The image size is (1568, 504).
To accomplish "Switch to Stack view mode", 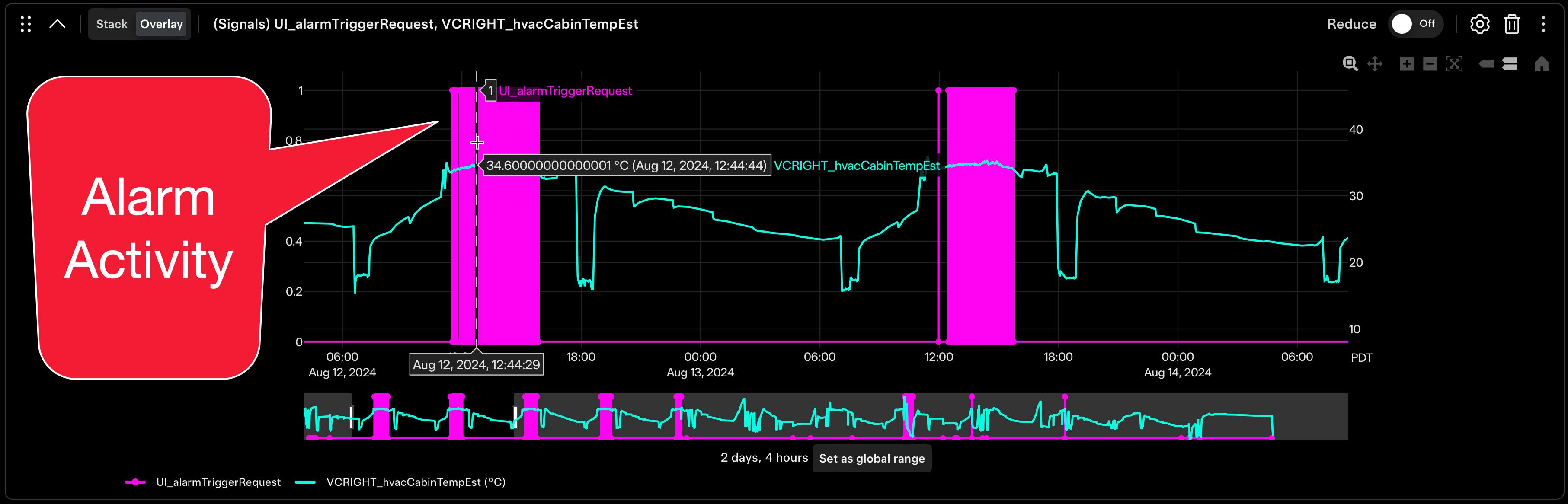I will 112,24.
